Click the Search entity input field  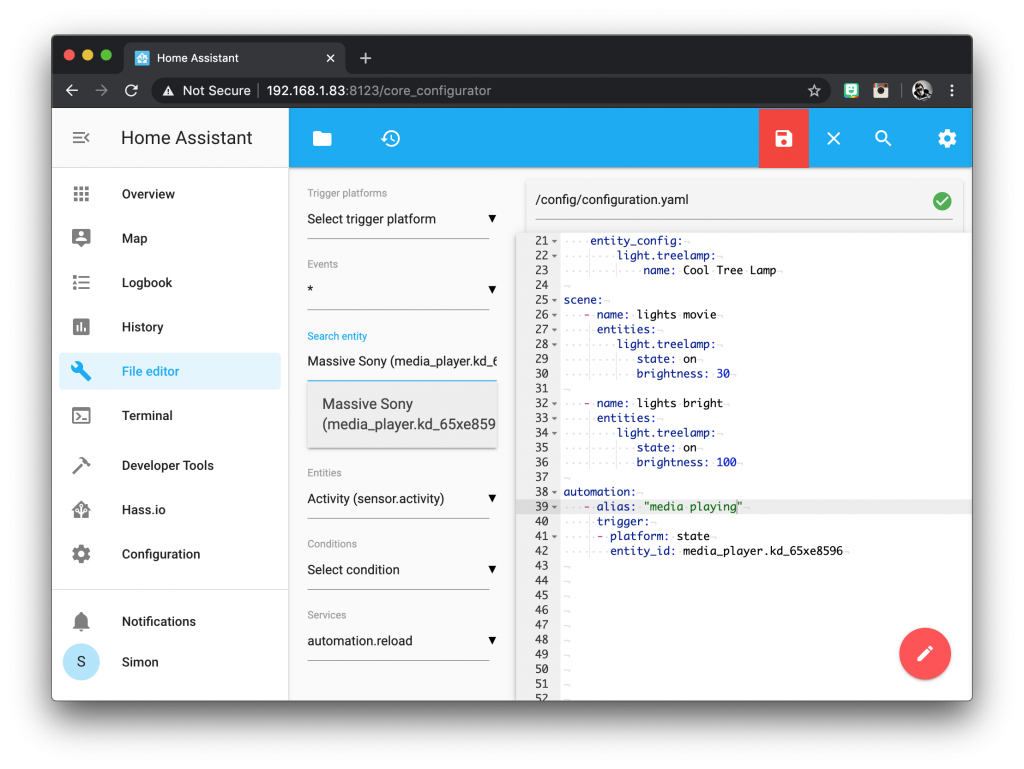point(402,362)
